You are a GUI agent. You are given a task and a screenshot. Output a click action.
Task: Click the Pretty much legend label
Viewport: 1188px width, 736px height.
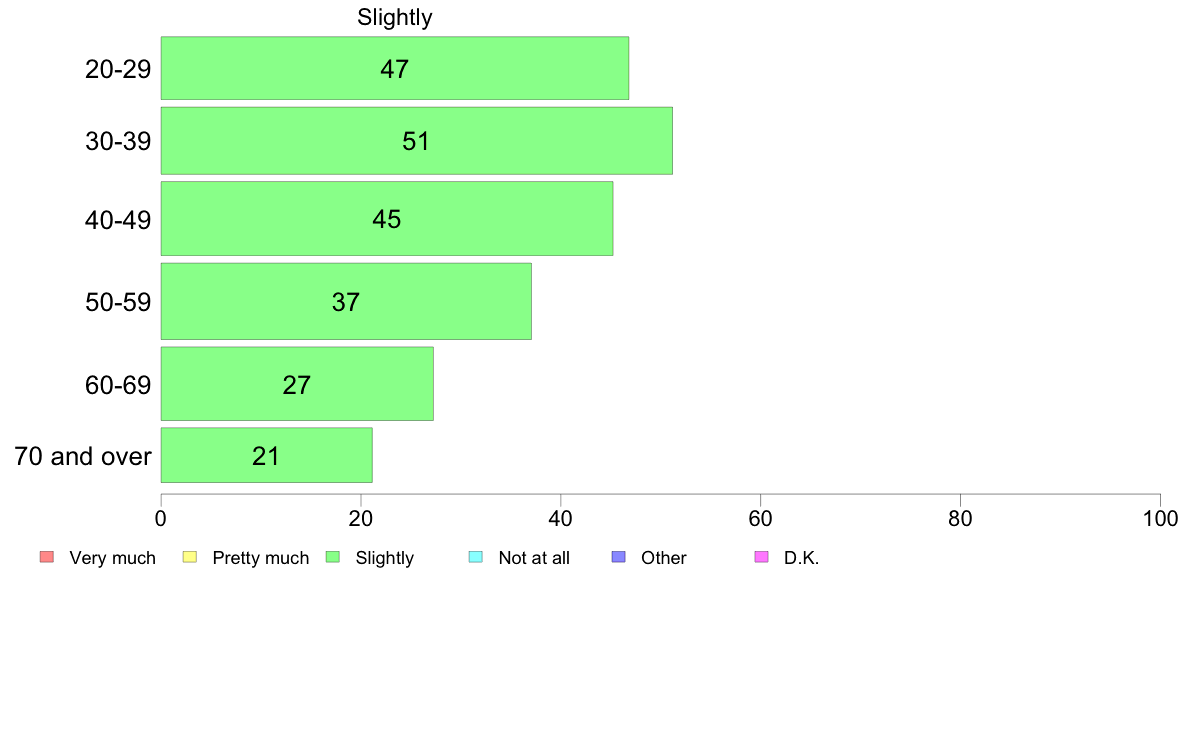pos(261,558)
